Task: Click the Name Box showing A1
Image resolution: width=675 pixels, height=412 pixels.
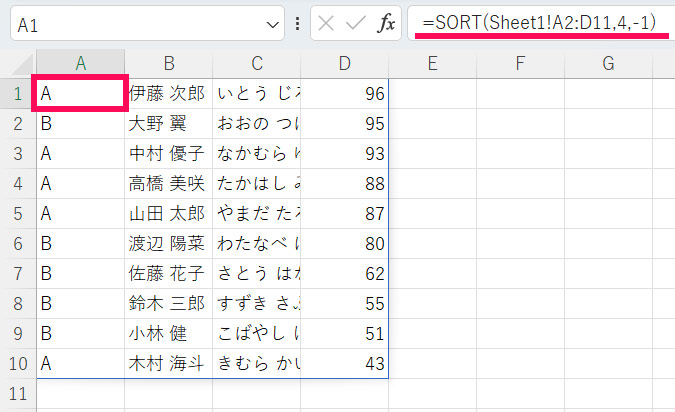Action: (x=147, y=24)
